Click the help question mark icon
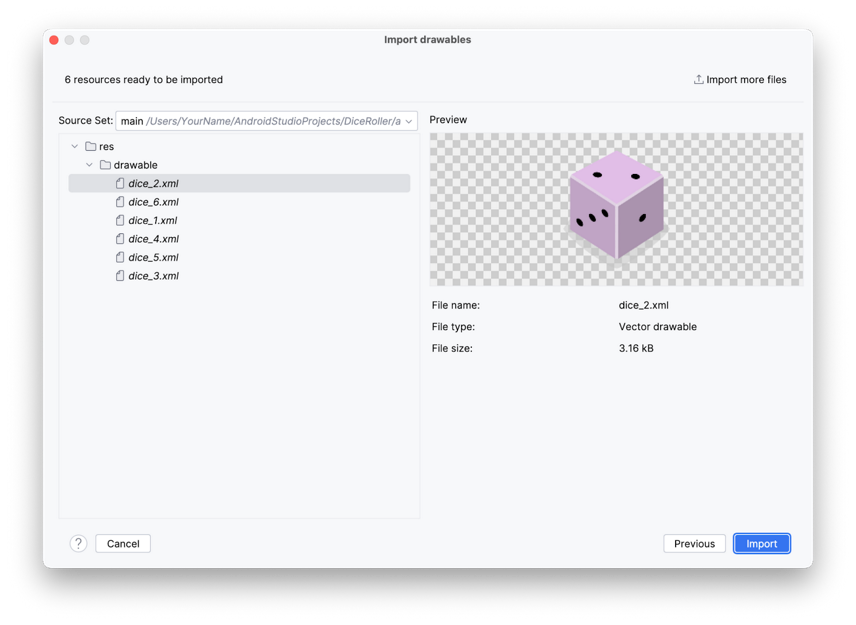The width and height of the screenshot is (856, 625). coord(78,543)
